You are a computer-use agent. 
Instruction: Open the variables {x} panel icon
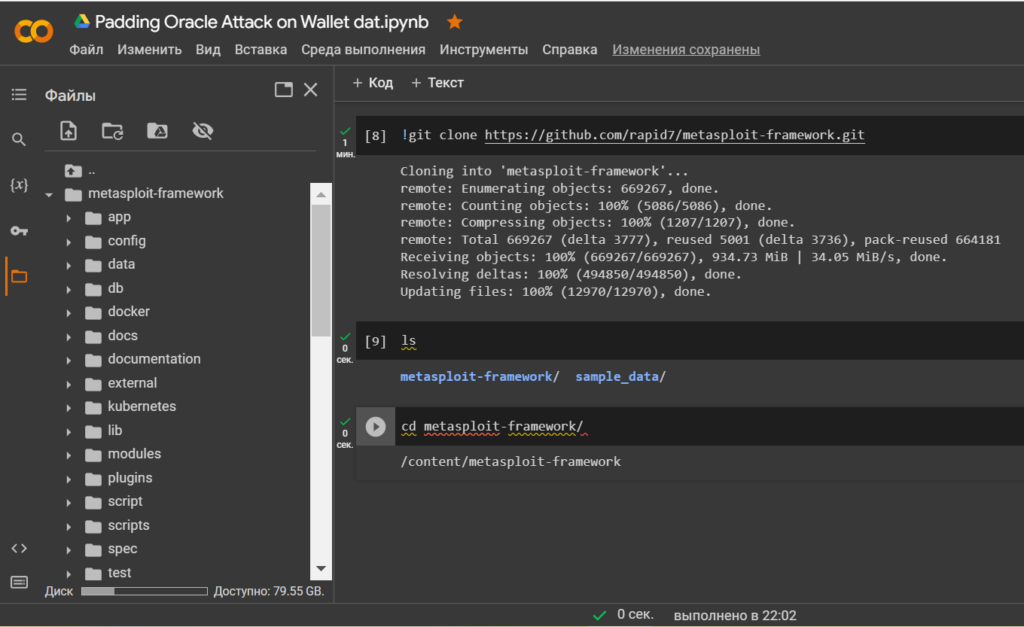click(x=19, y=185)
